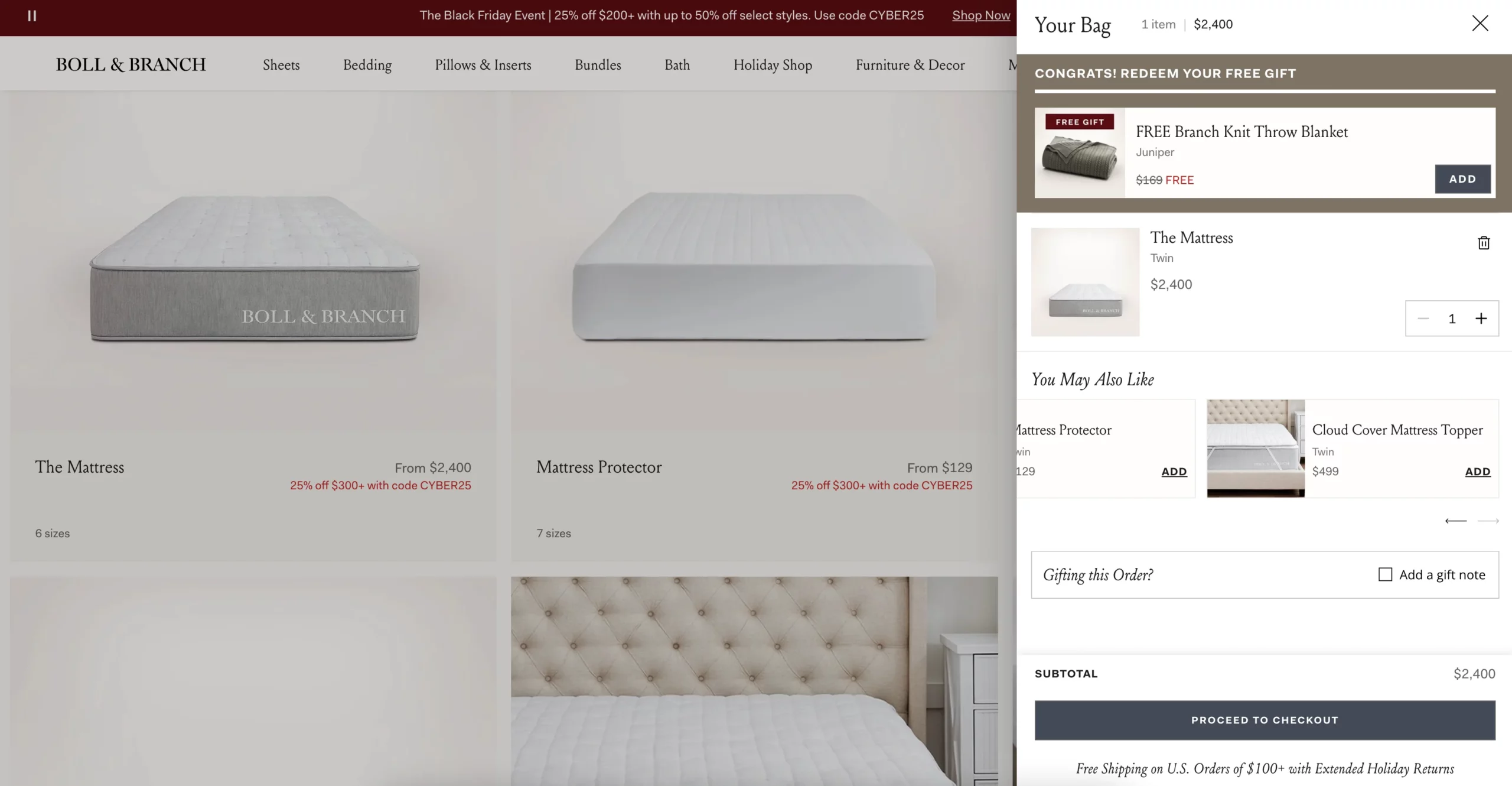This screenshot has width=1512, height=786.
Task: Open the free throw blanket thumbnail
Action: pos(1080,152)
